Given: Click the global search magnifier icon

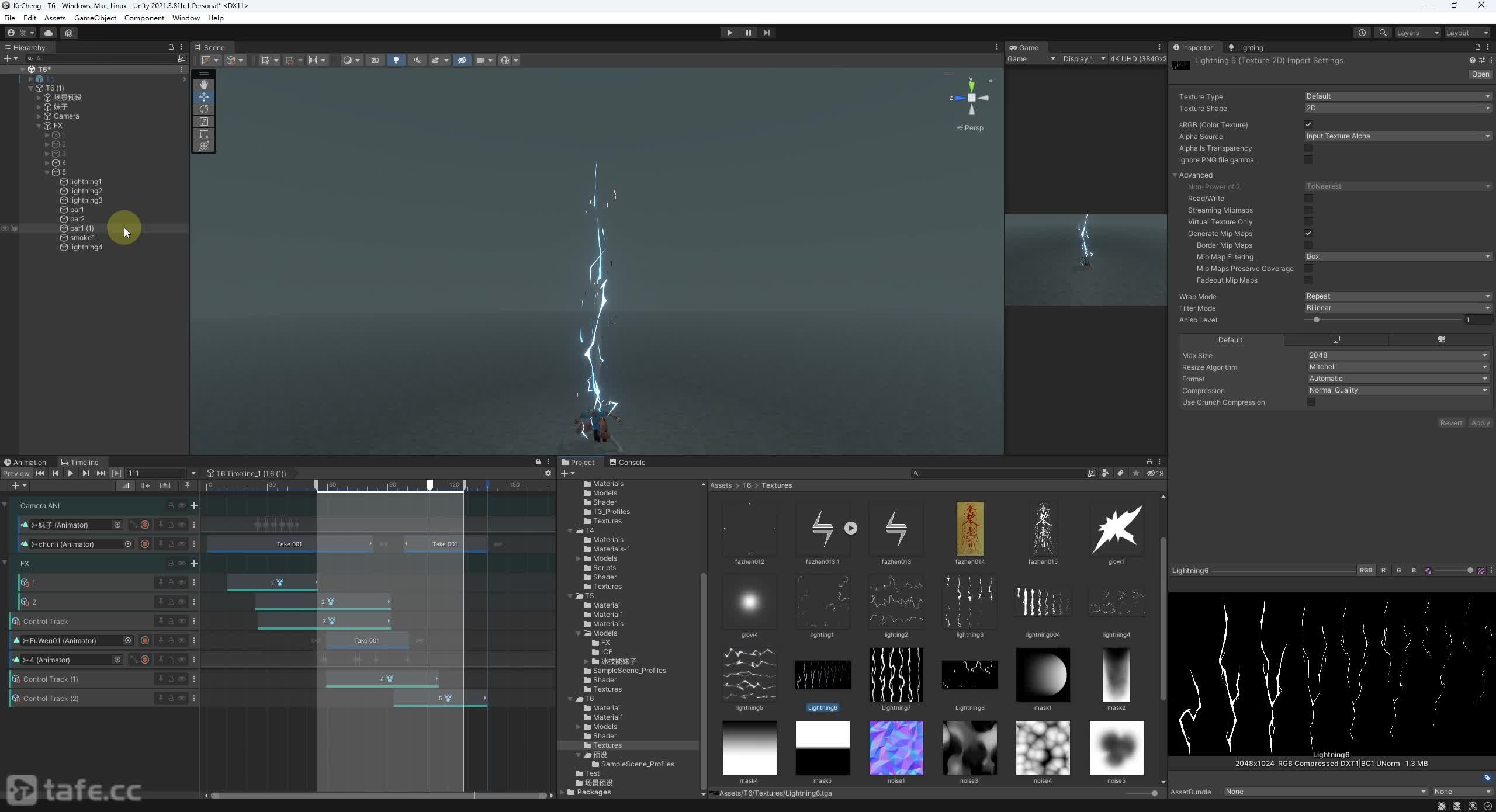Looking at the screenshot, I should click(1383, 33).
